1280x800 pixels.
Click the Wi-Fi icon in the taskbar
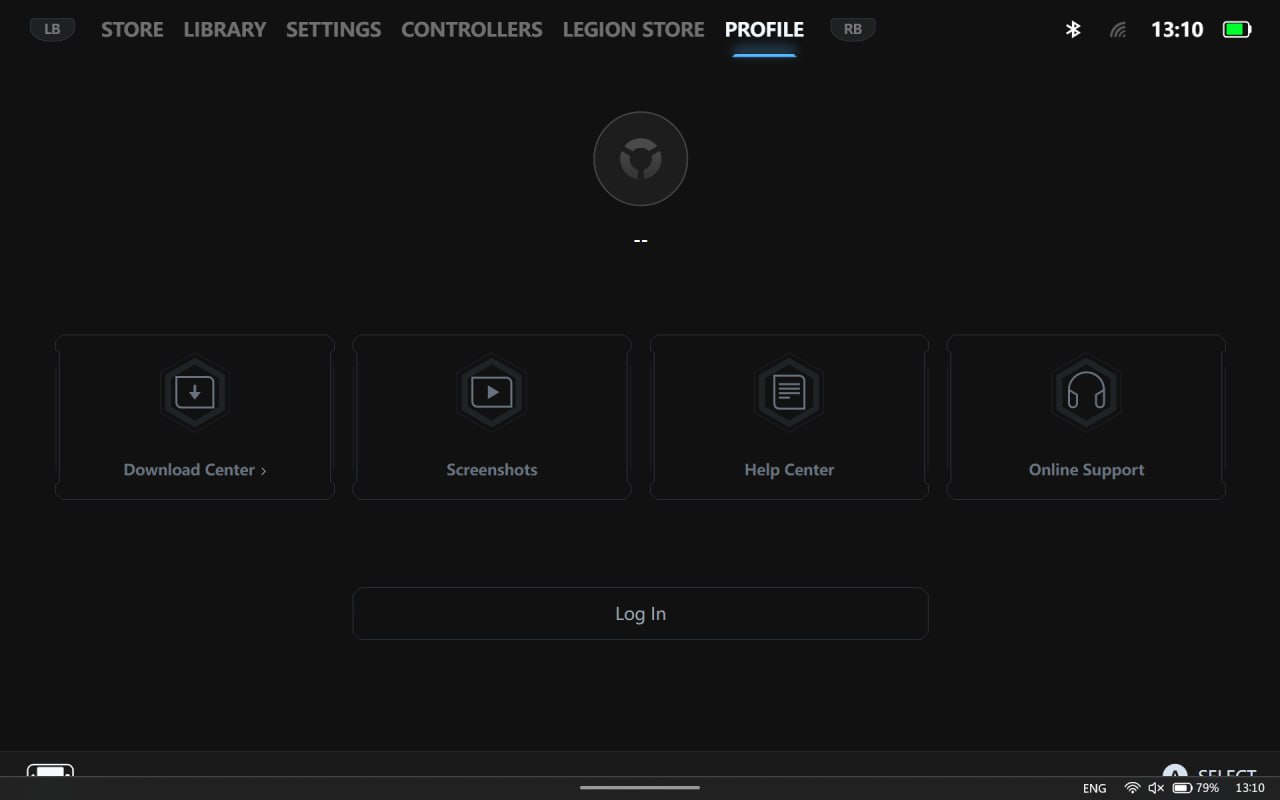pyautogui.click(x=1132, y=788)
